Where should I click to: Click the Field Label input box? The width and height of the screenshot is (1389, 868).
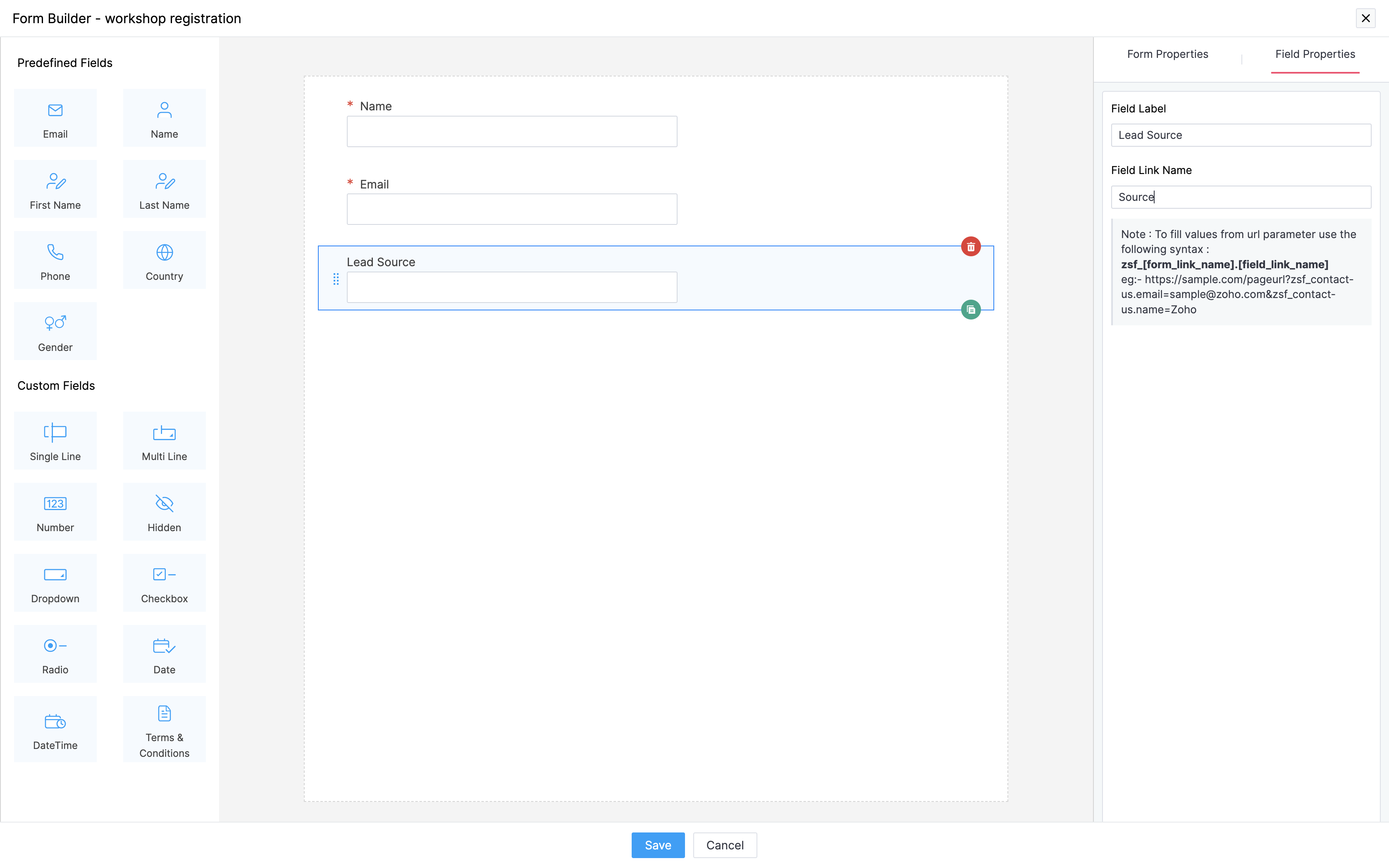pyautogui.click(x=1240, y=135)
